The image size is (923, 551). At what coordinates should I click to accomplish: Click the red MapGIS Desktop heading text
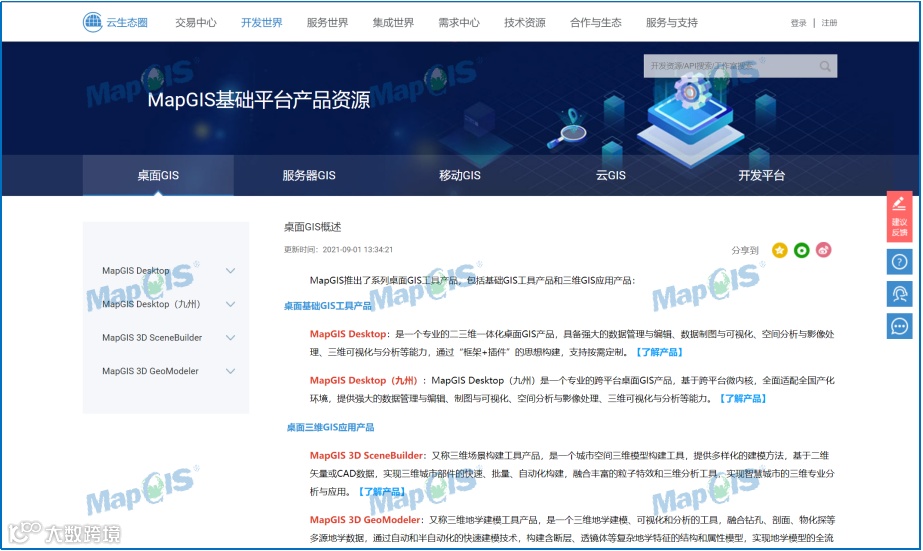(x=348, y=334)
